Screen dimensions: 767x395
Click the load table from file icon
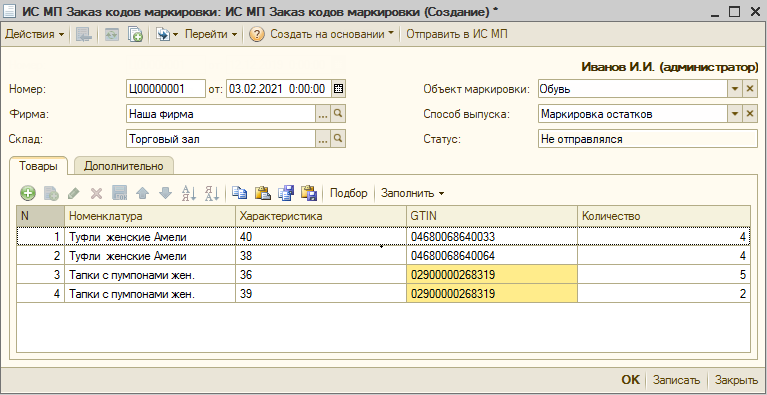tap(309, 193)
